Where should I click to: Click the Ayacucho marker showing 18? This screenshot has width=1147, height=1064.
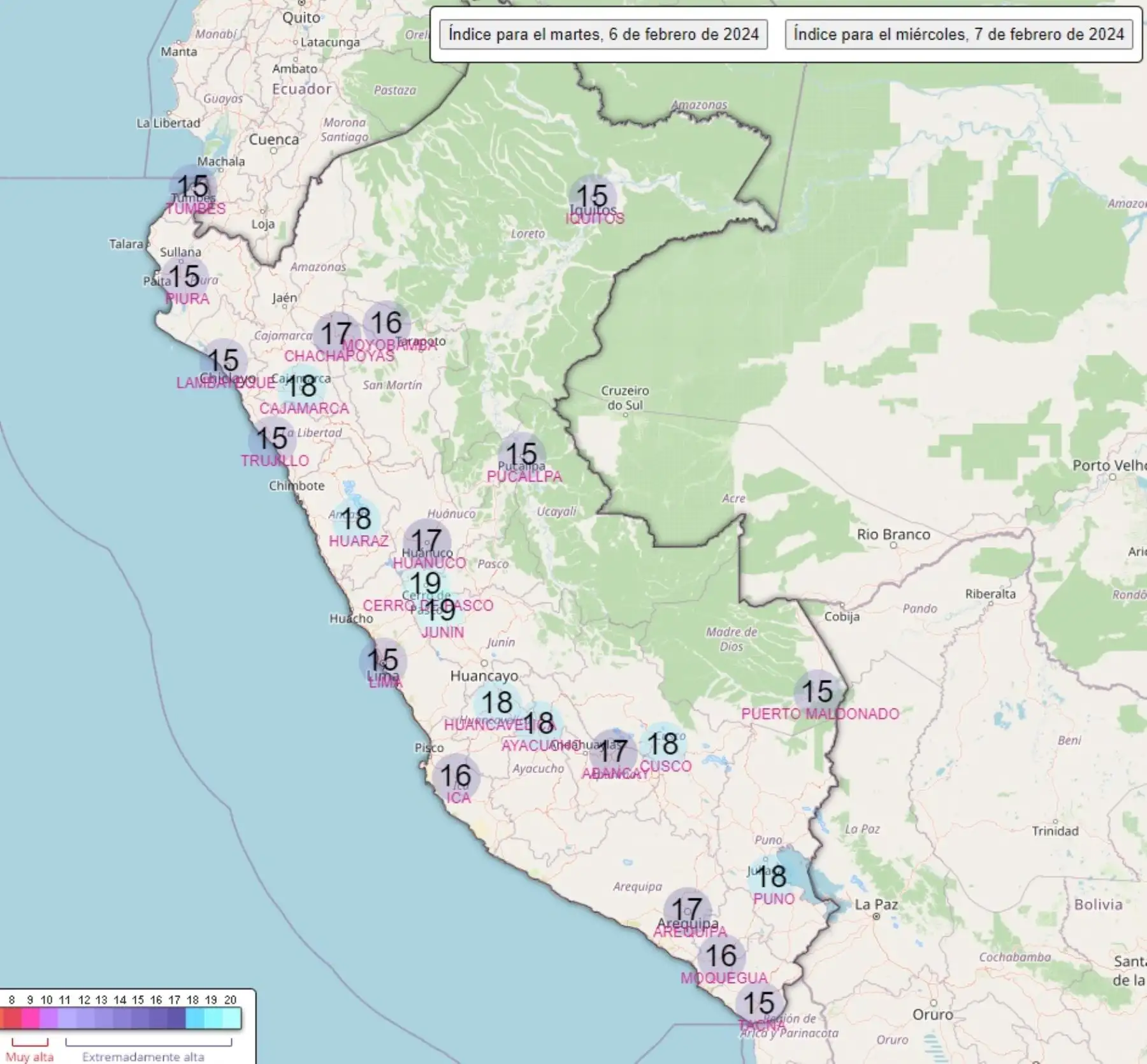(539, 724)
